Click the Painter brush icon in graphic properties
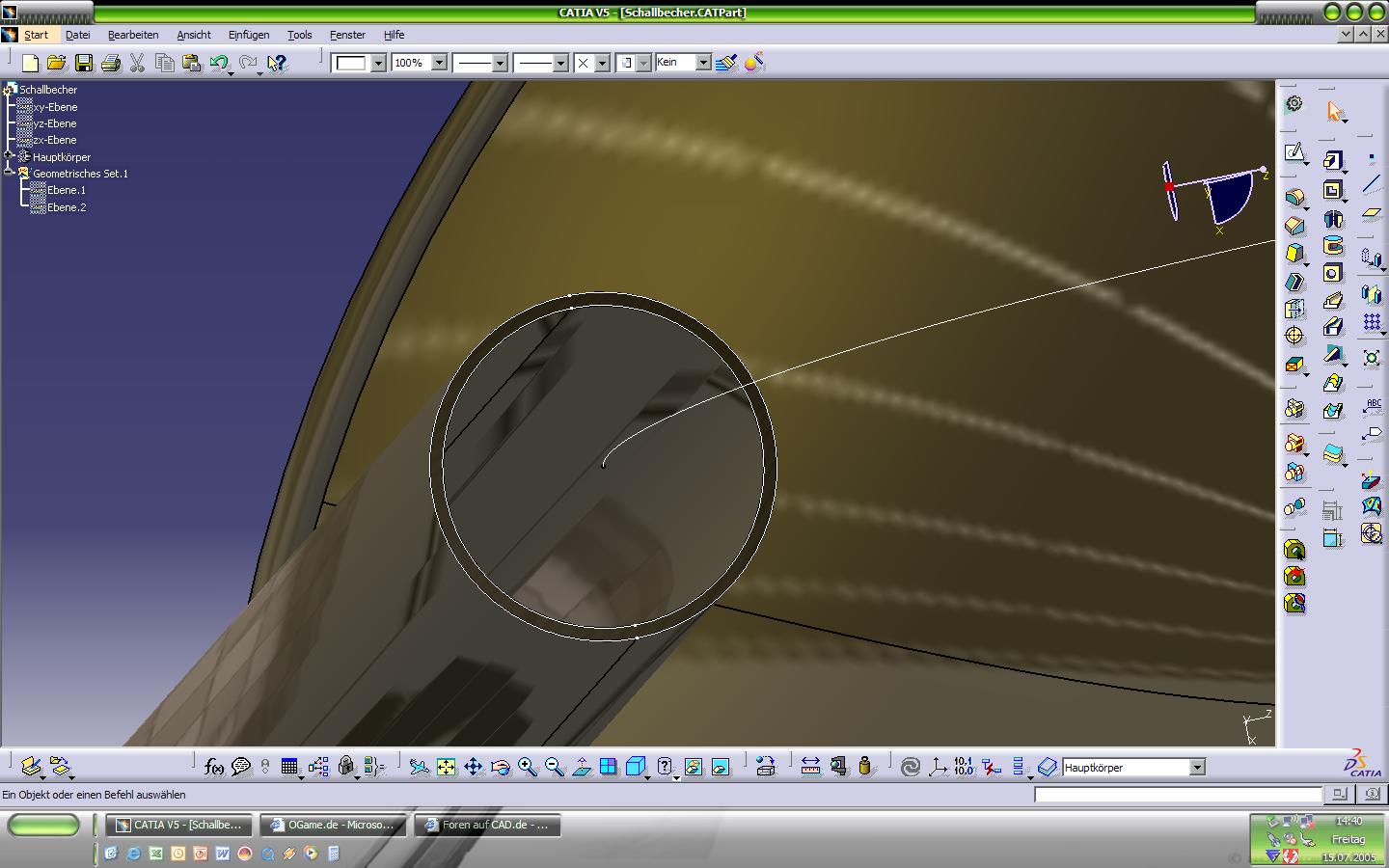The width and height of the screenshot is (1389, 868). [x=726, y=63]
